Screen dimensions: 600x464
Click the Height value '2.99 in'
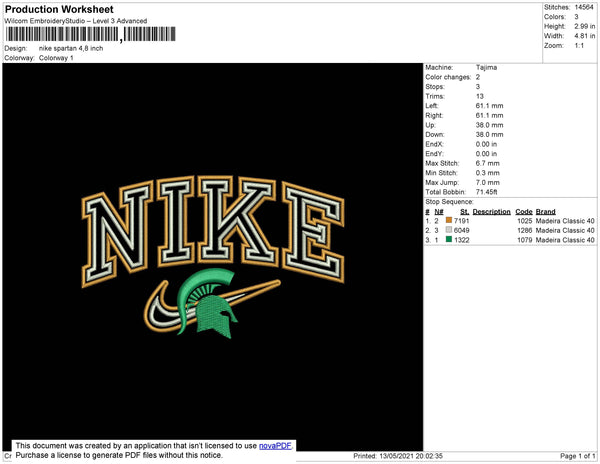584,26
